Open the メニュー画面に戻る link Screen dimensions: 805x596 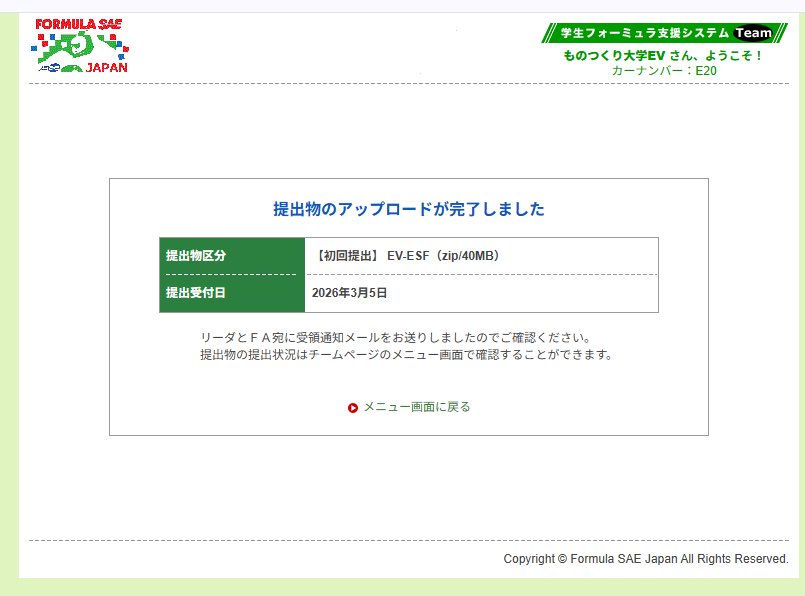click(x=417, y=407)
